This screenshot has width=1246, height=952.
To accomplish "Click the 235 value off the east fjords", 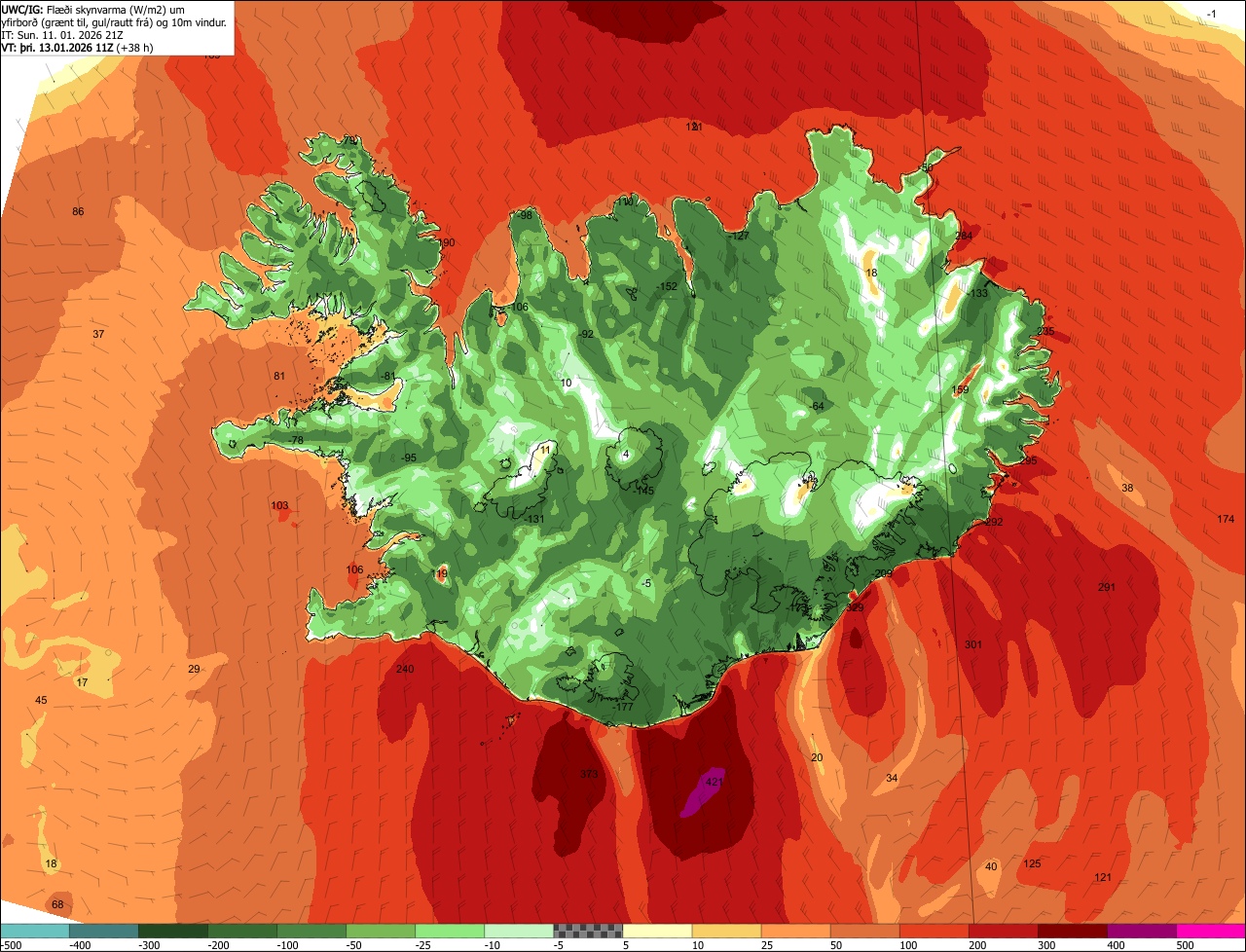I will pyautogui.click(x=1045, y=332).
